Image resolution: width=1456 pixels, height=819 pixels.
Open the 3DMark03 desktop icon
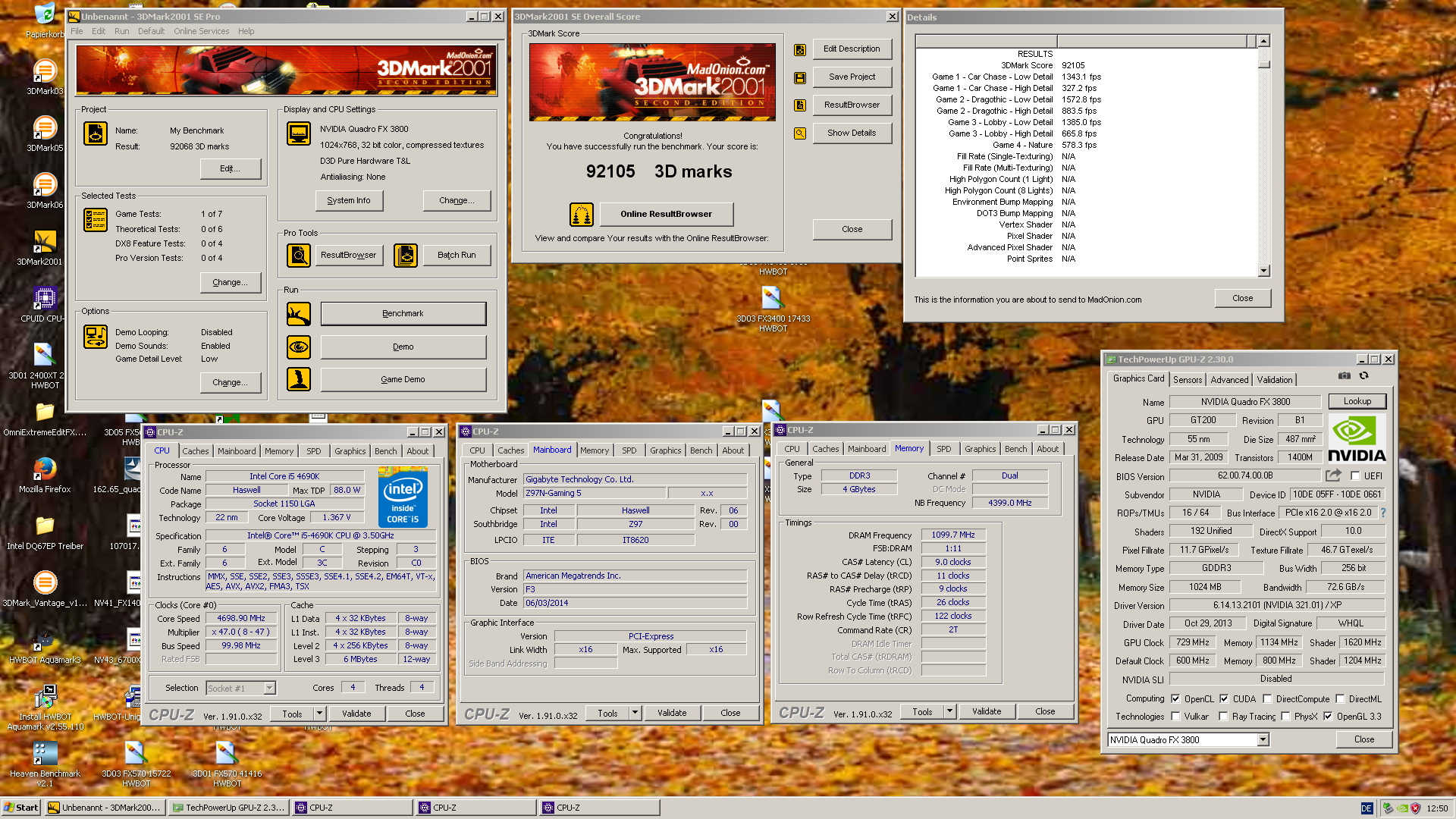point(45,77)
